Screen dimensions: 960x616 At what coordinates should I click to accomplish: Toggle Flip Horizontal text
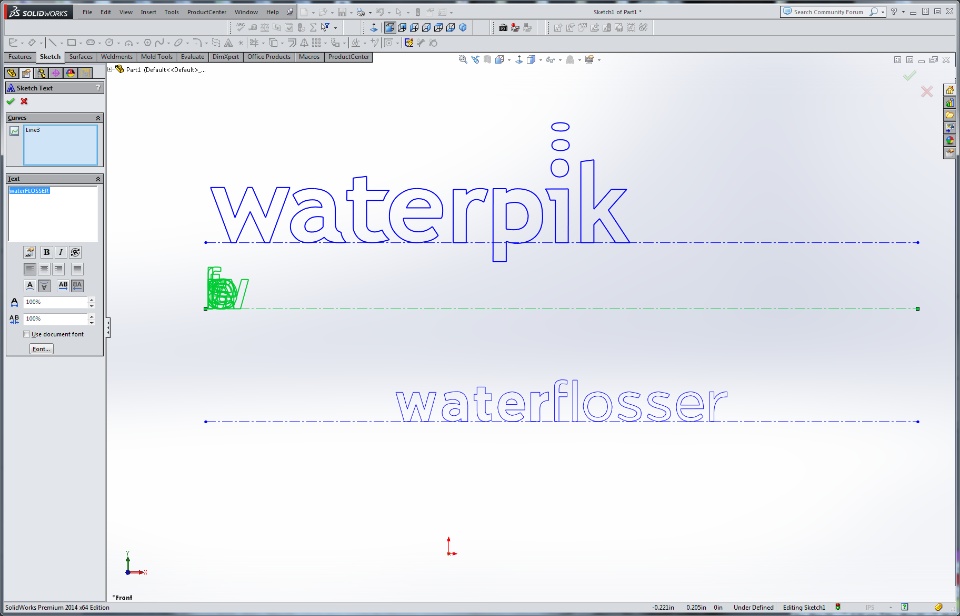[77, 285]
